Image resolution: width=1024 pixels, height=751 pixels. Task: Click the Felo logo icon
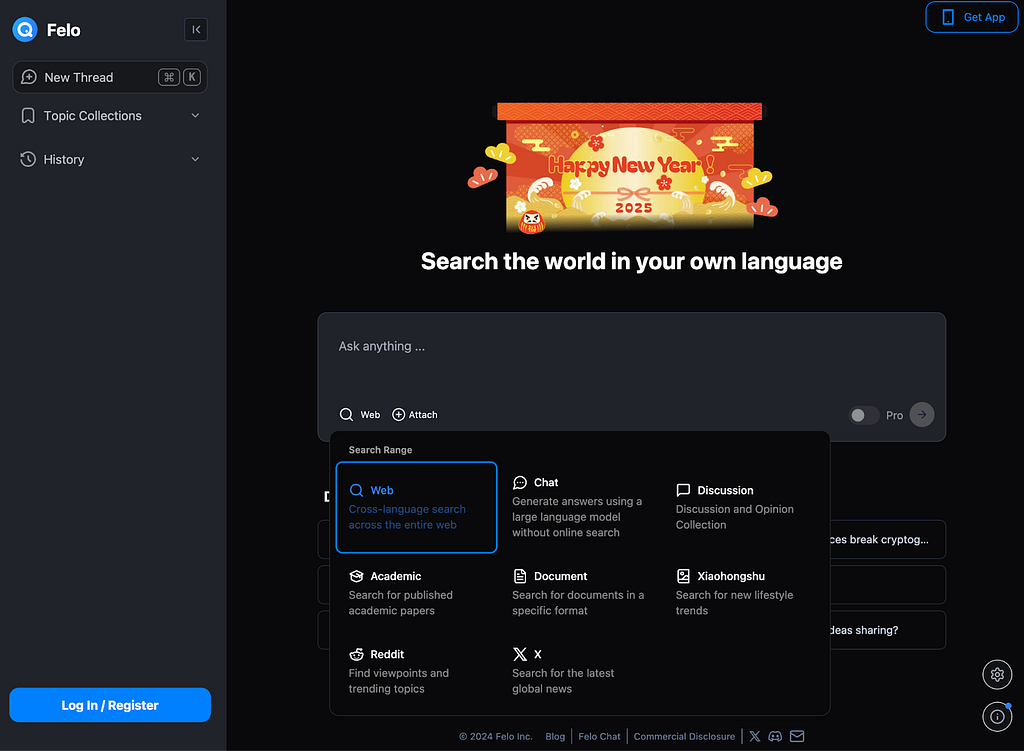[25, 29]
